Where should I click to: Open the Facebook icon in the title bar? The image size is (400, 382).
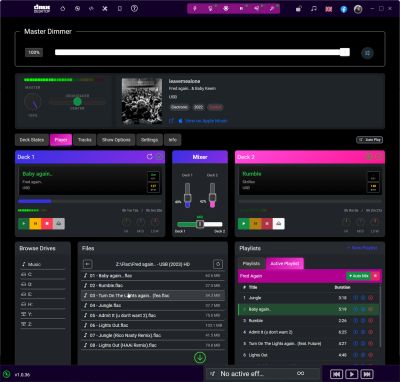pos(344,9)
